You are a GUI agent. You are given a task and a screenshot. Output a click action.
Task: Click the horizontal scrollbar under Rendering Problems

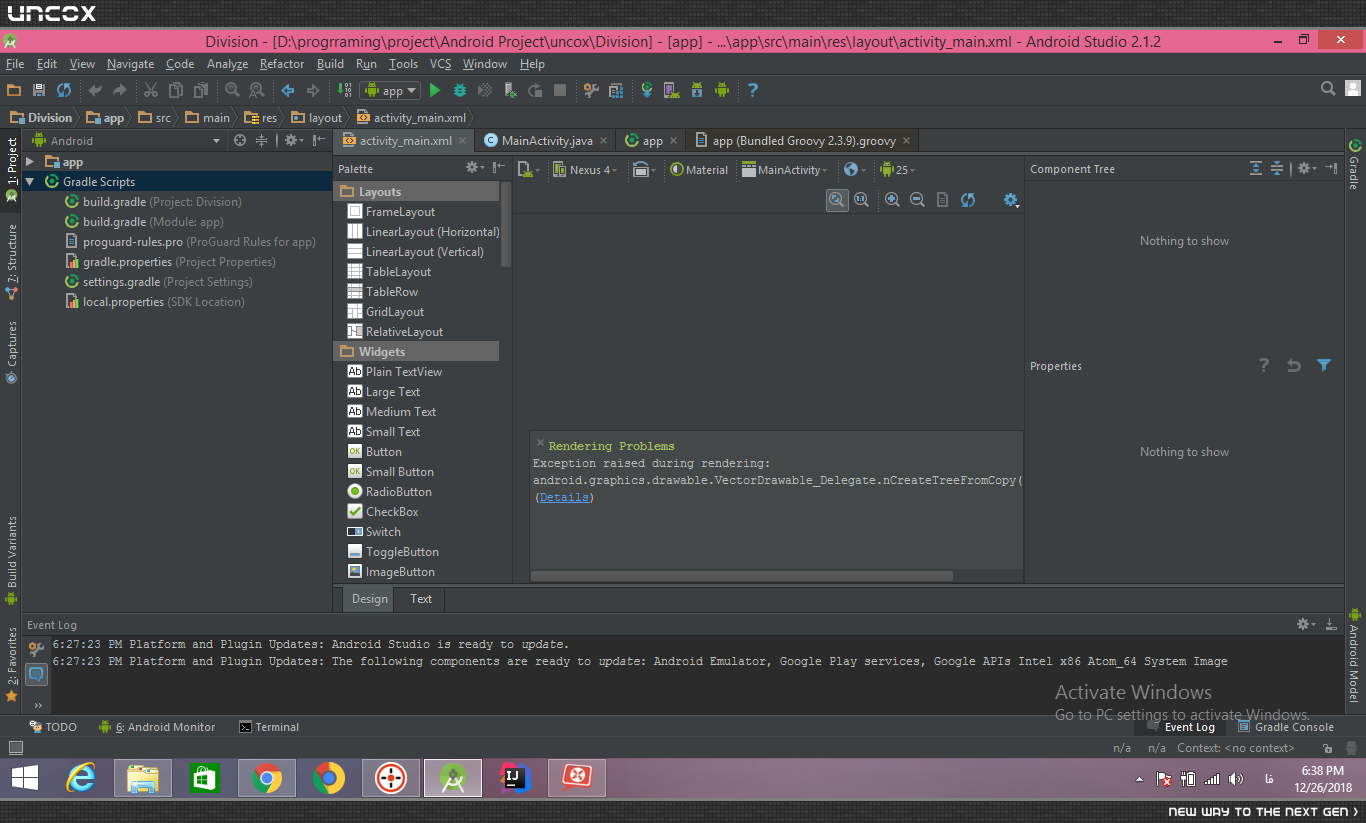742,576
